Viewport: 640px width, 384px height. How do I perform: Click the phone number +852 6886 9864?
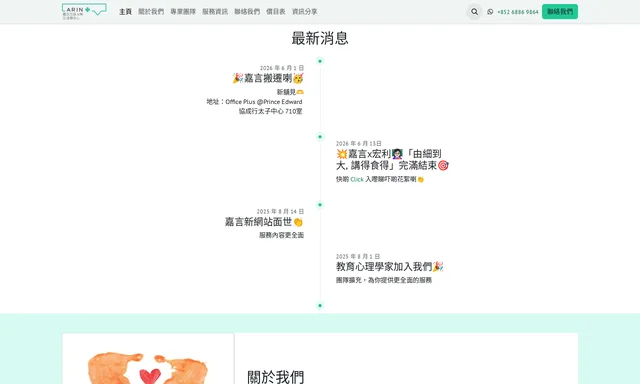click(518, 12)
